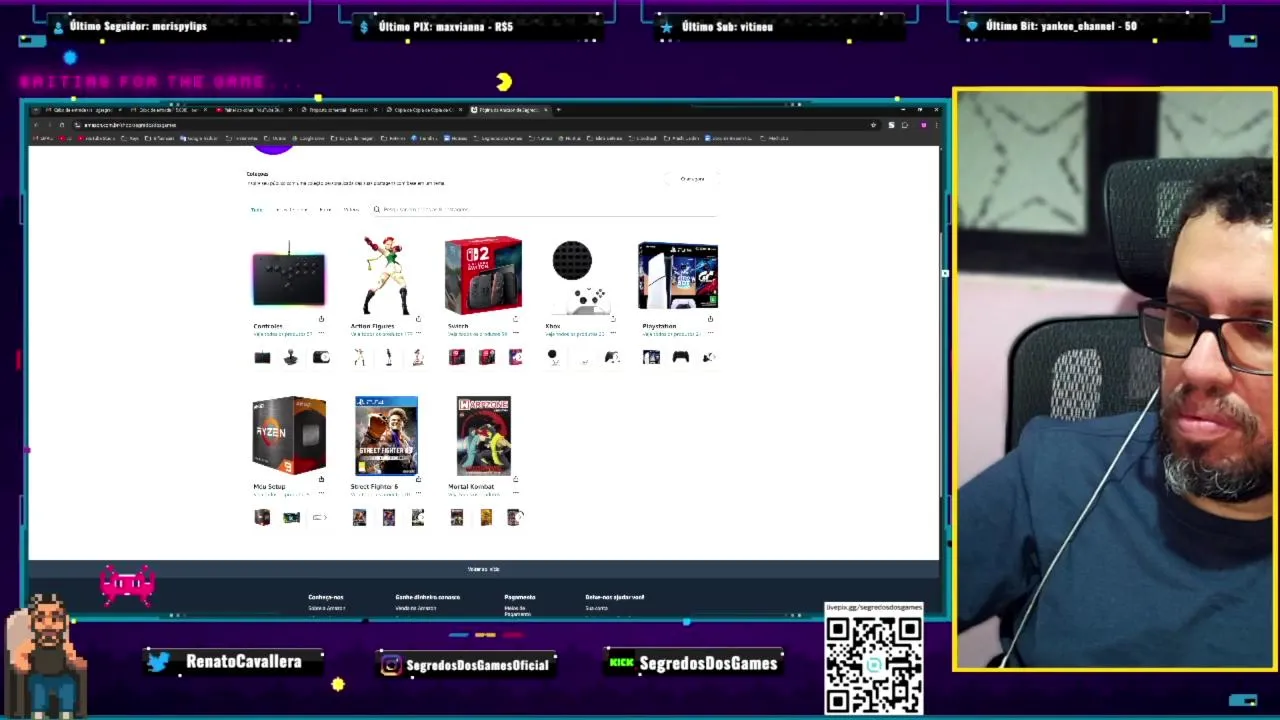Open more options for Playstation collection
Image resolution: width=1280 pixels, height=720 pixels.
(710, 333)
